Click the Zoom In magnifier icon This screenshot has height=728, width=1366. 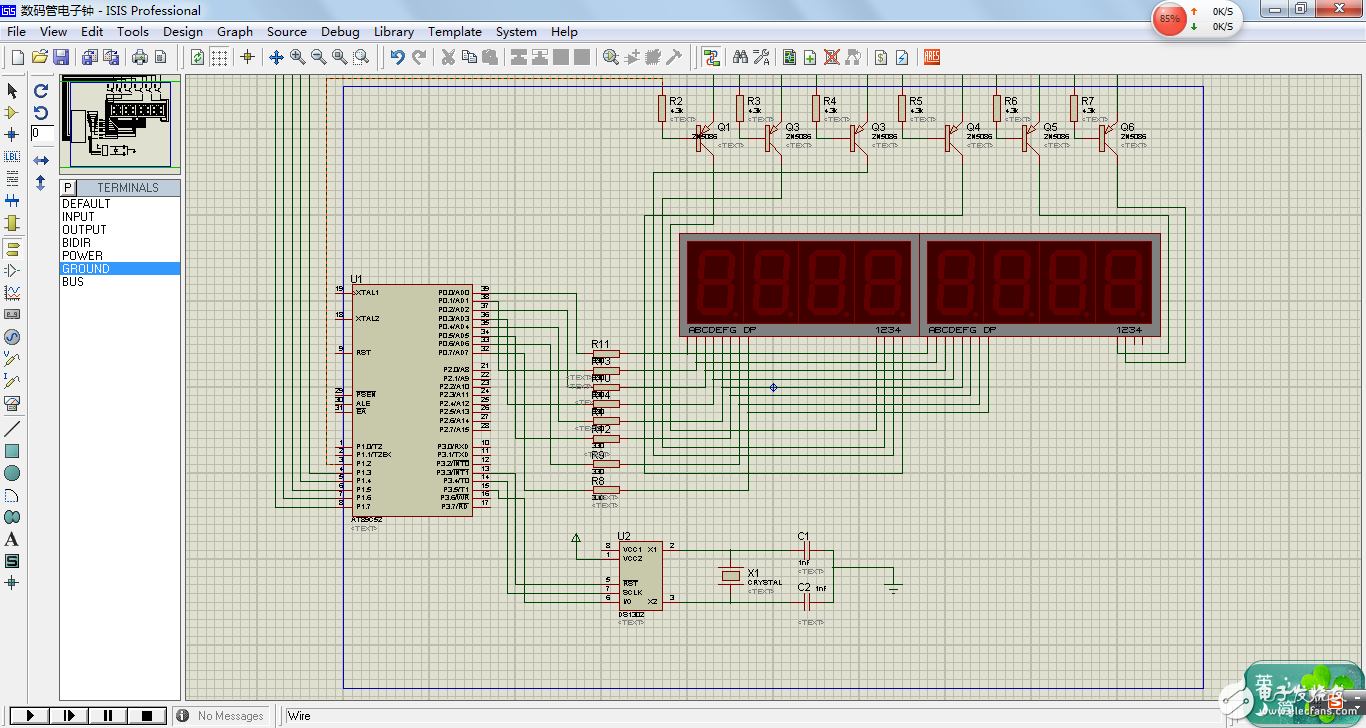pos(298,57)
